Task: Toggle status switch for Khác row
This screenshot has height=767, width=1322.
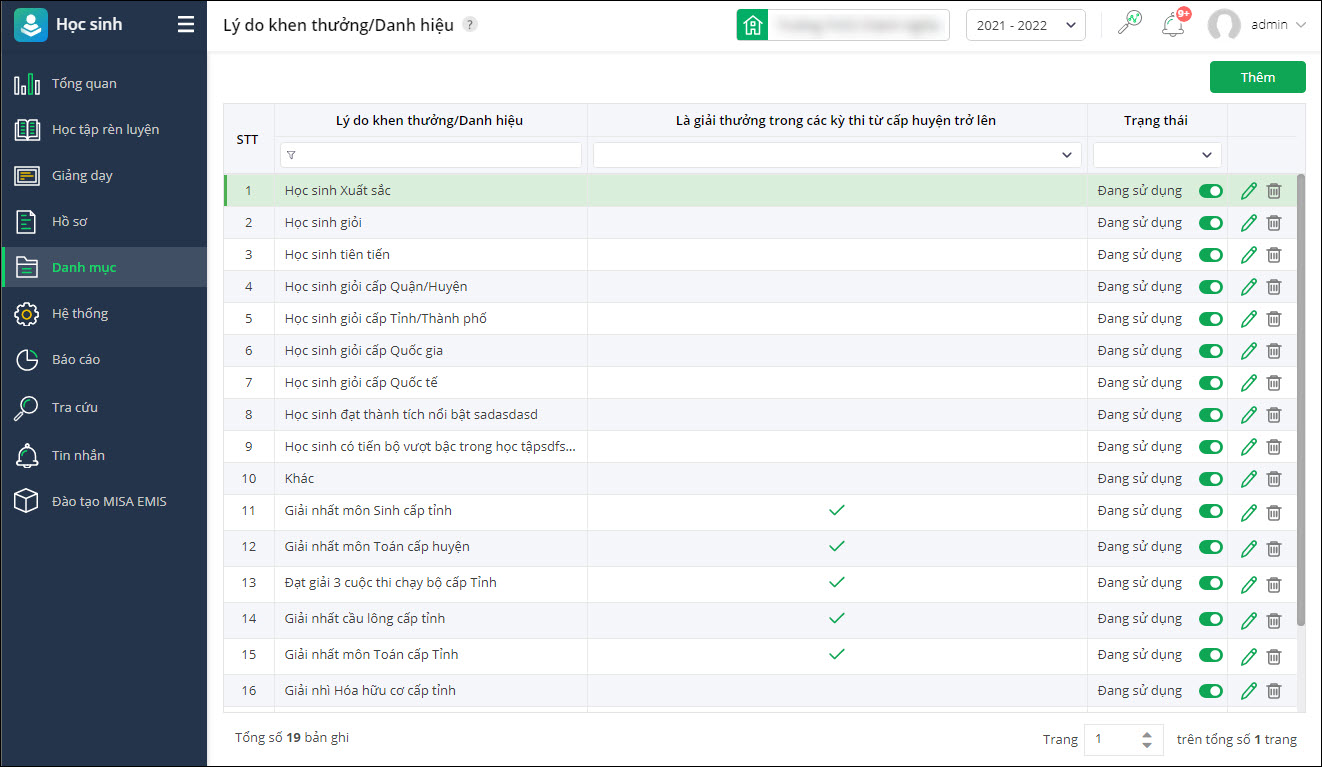Action: 1211,479
